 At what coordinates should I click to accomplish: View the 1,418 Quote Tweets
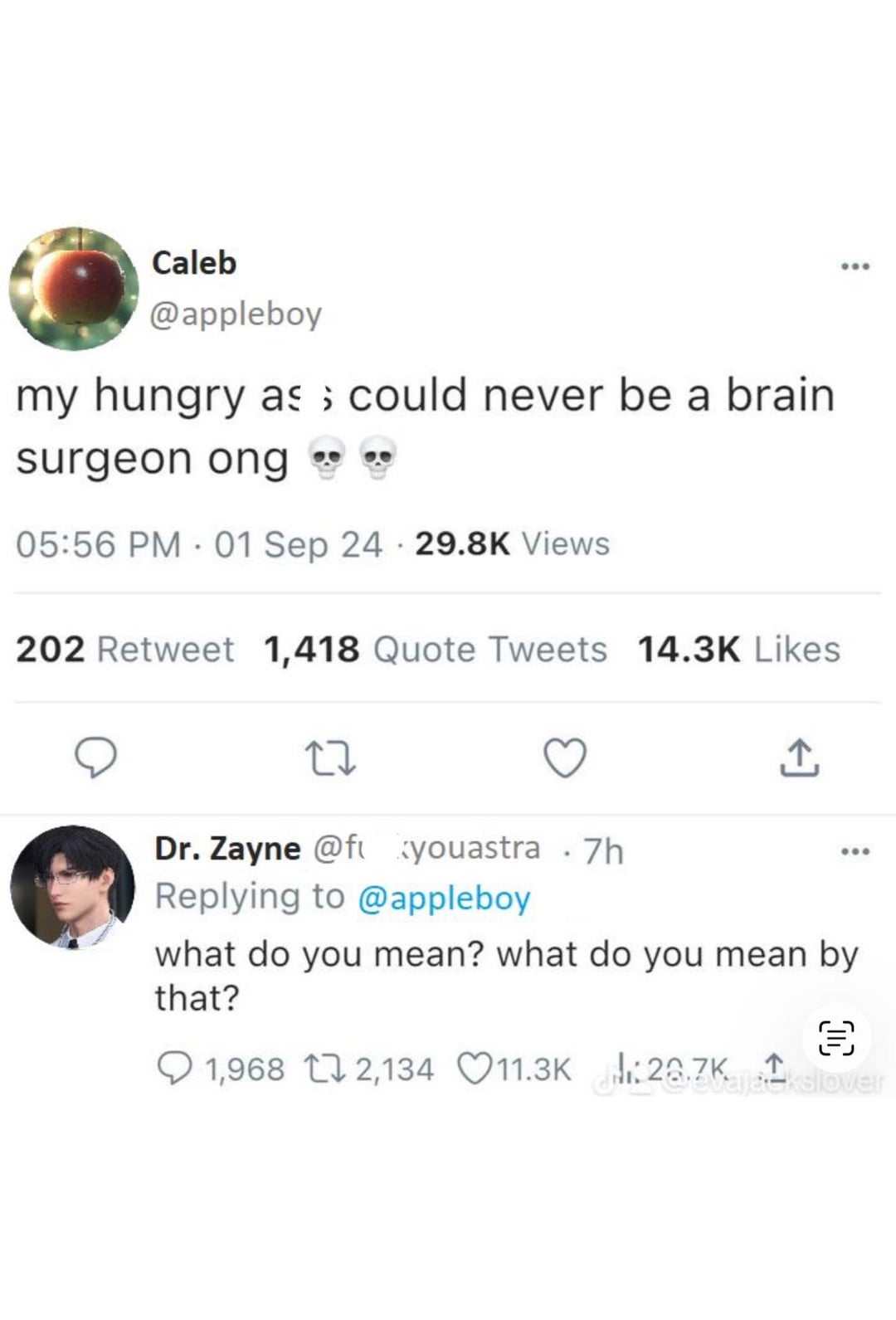coord(435,649)
